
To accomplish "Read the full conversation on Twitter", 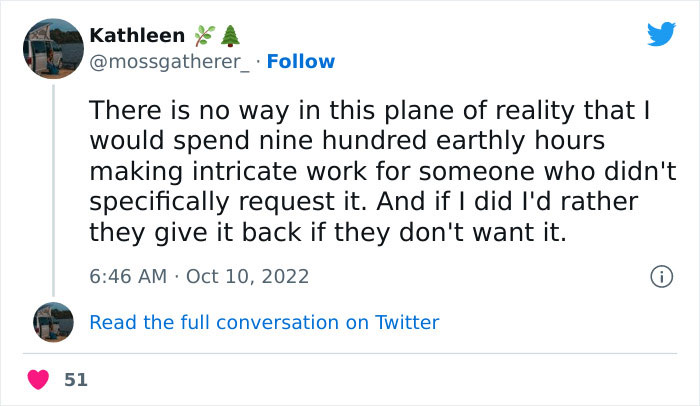I will click(264, 322).
